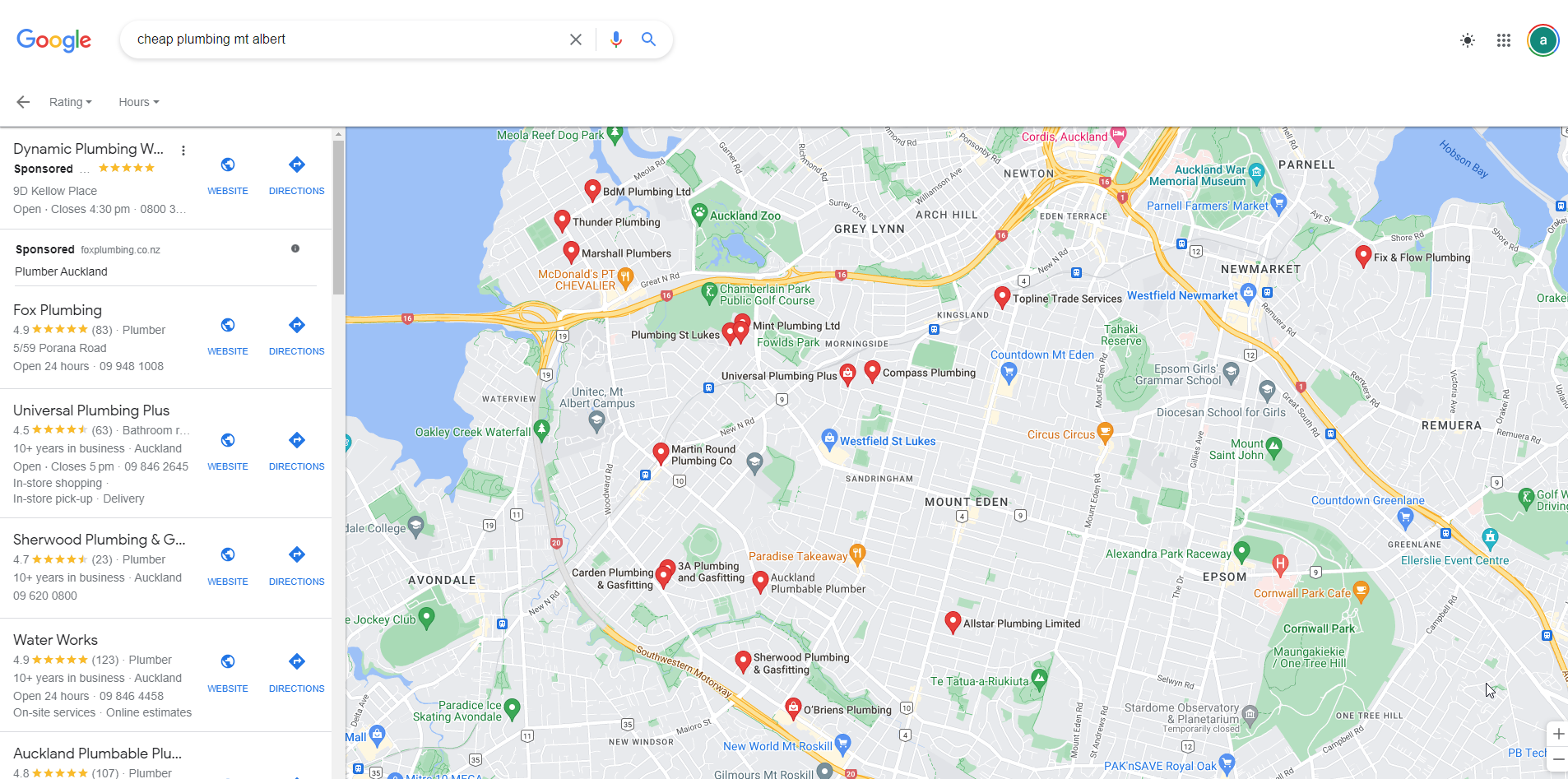1568x779 pixels.
Task: Open more options for Dynamic Plumbing
Action: pos(183,151)
